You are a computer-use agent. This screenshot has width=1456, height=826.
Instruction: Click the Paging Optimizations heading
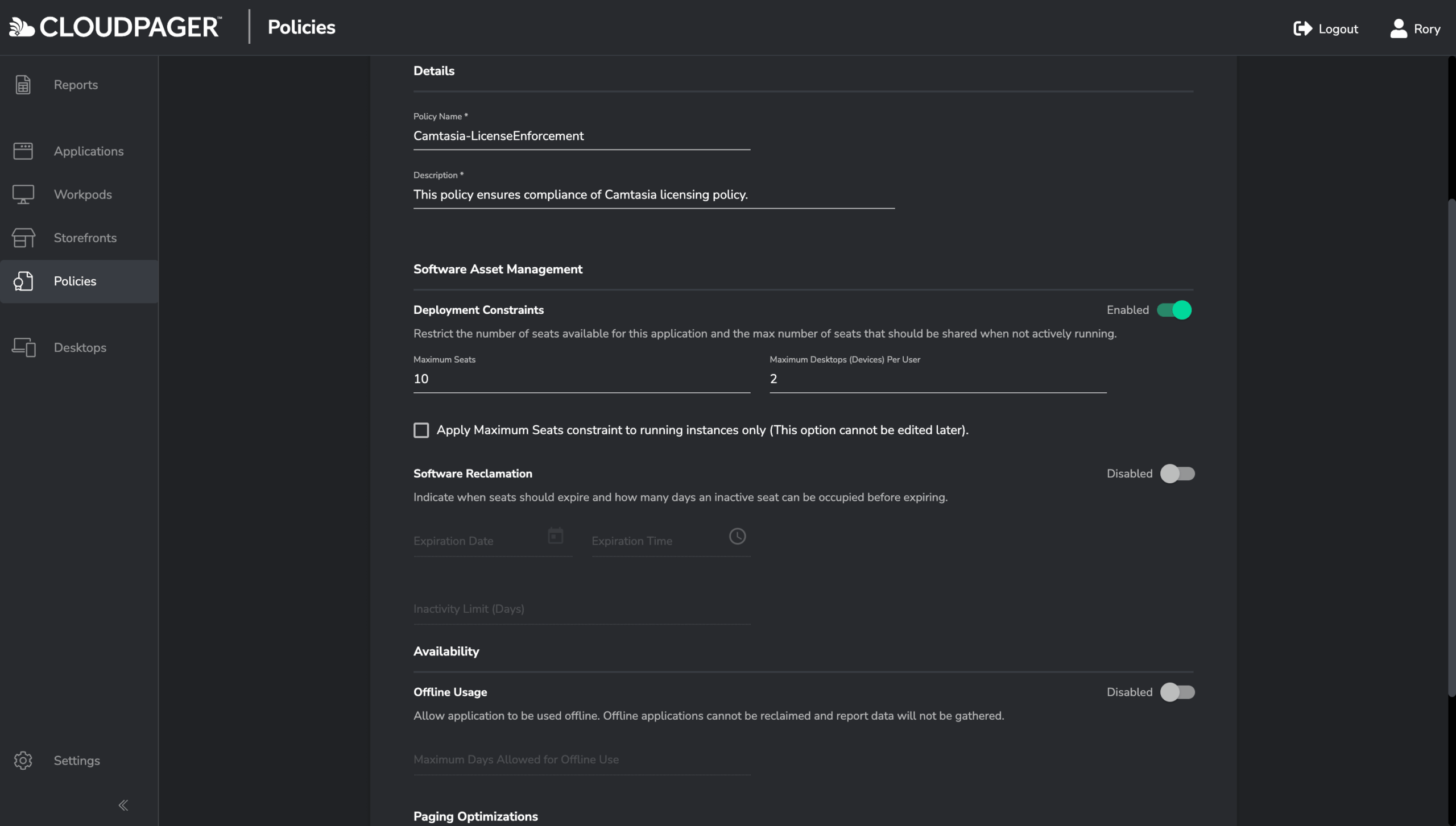pos(475,816)
